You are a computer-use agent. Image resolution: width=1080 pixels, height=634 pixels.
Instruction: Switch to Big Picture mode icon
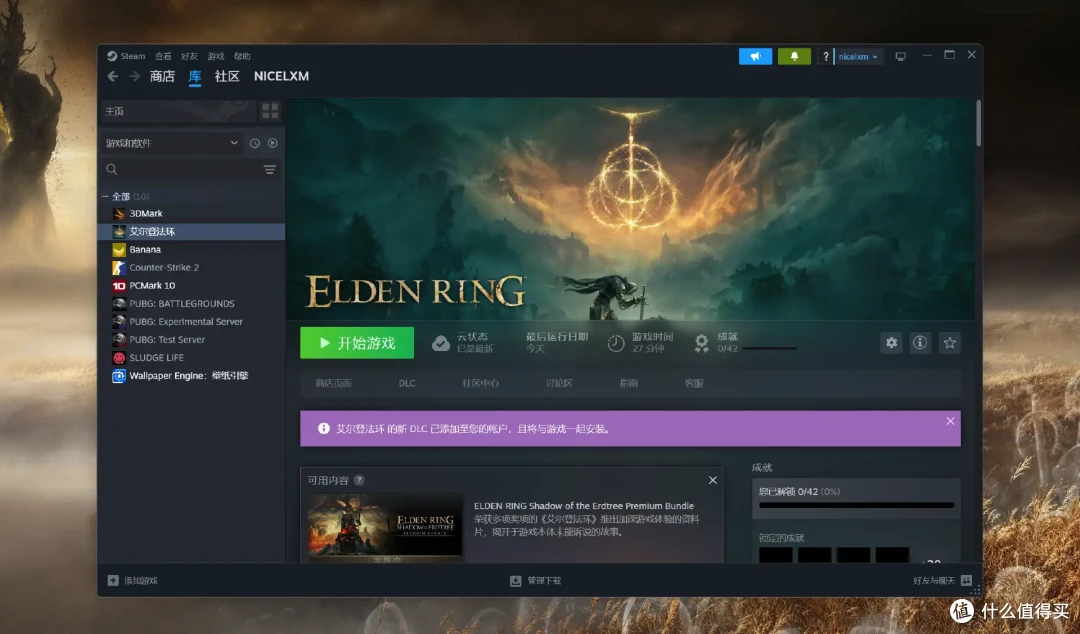click(900, 57)
